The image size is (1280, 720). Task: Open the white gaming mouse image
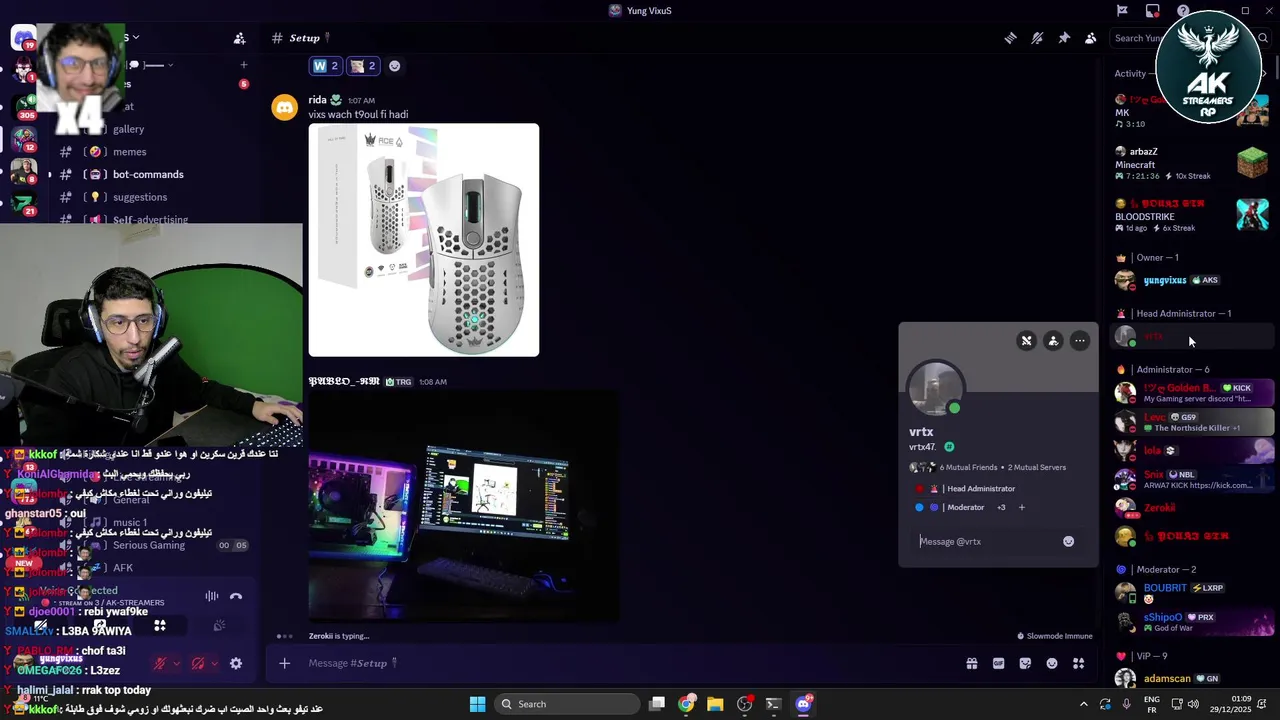[x=424, y=240]
